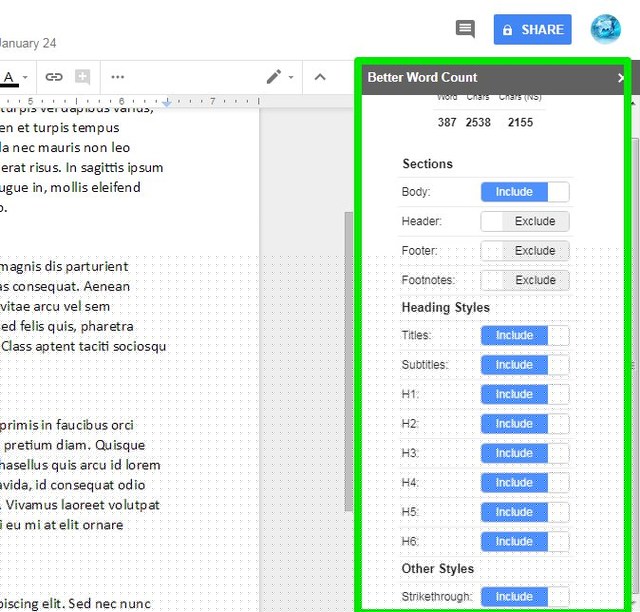The height and width of the screenshot is (612, 640).
Task: Click the character count value 2538
Action: pyautogui.click(x=478, y=122)
